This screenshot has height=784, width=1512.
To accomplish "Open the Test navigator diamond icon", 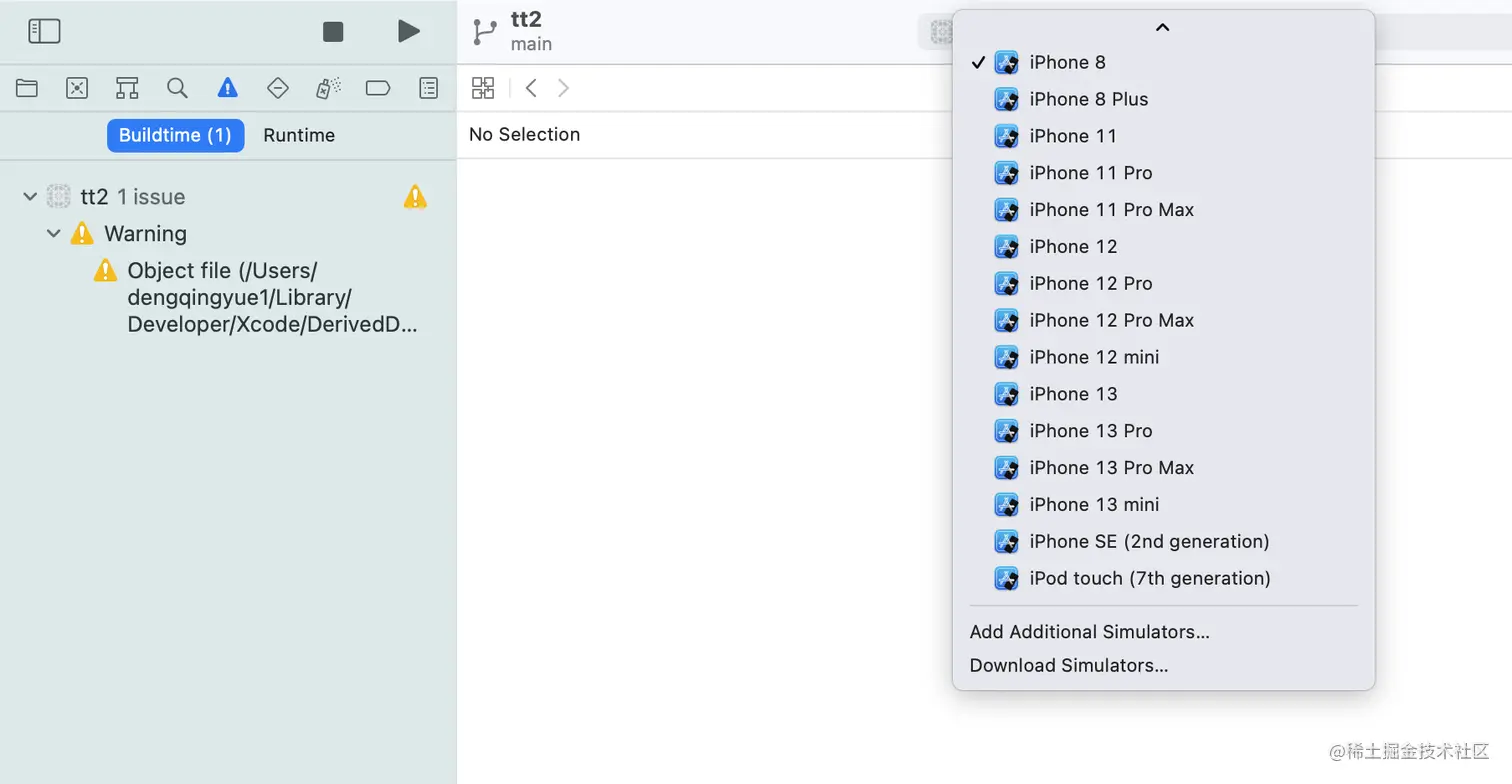I will point(278,88).
